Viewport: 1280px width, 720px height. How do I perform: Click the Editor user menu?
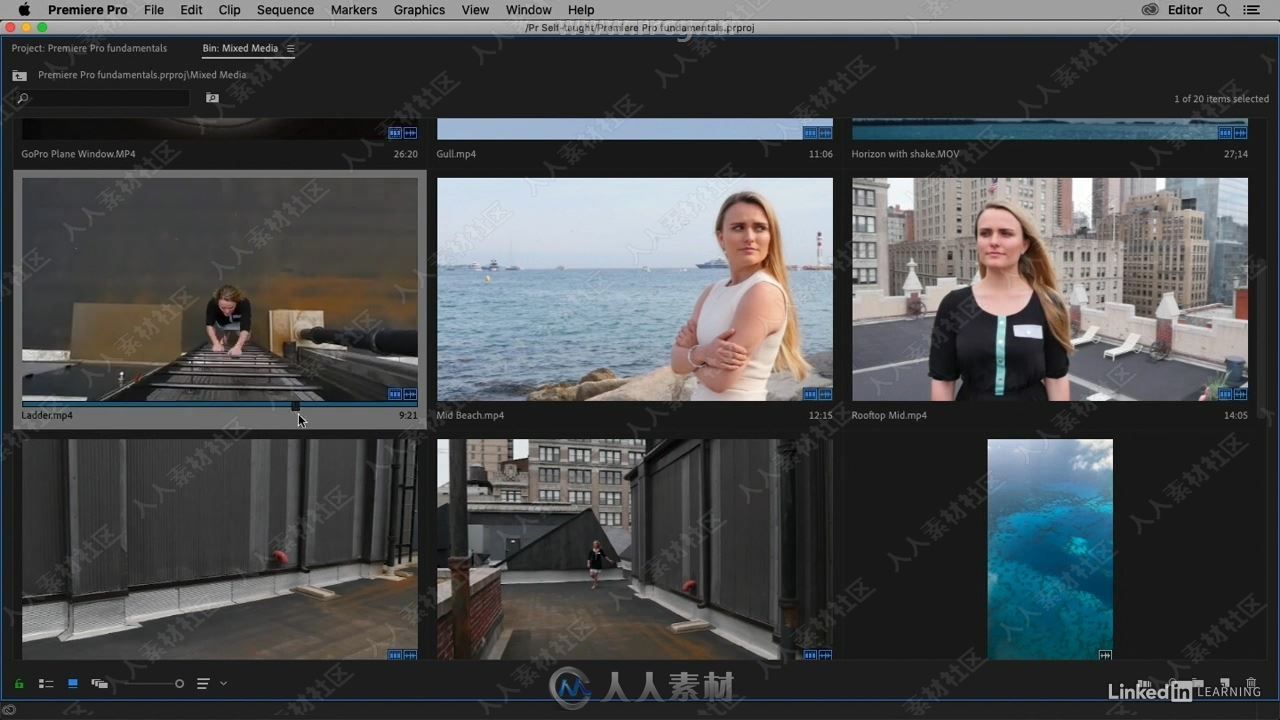pyautogui.click(x=1185, y=10)
